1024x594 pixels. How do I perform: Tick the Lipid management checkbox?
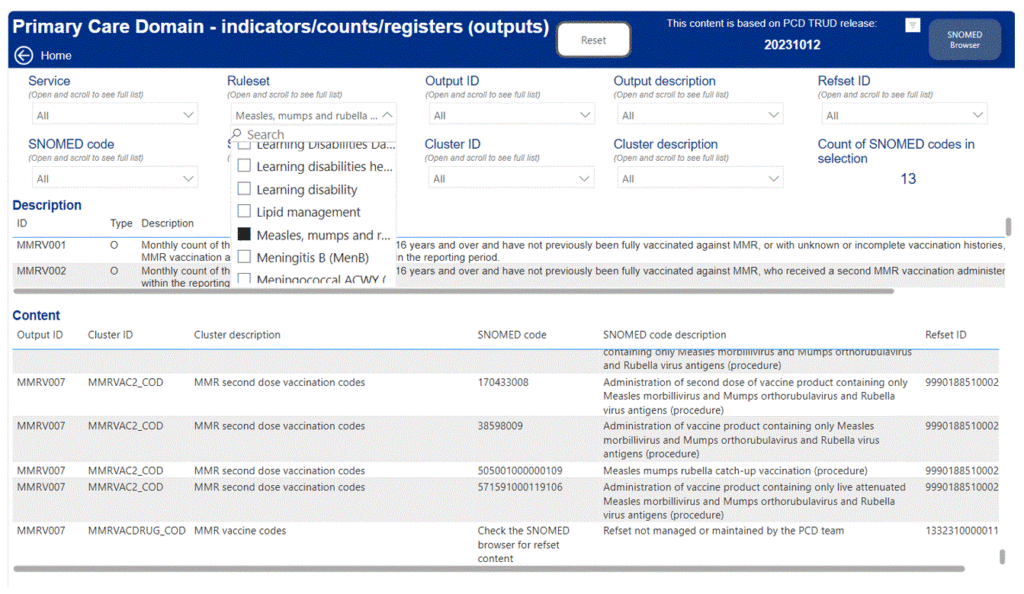[x=244, y=211]
